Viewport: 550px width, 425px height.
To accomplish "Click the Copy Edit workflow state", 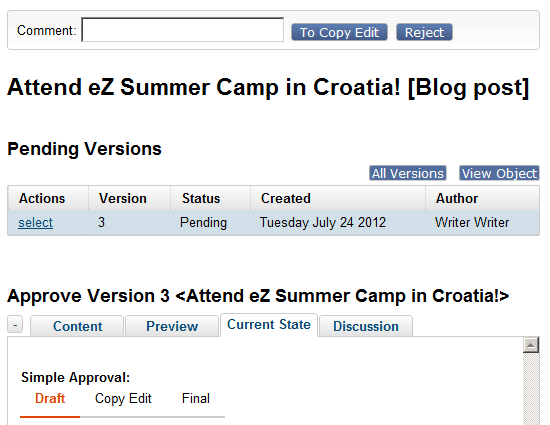I will tap(123, 398).
